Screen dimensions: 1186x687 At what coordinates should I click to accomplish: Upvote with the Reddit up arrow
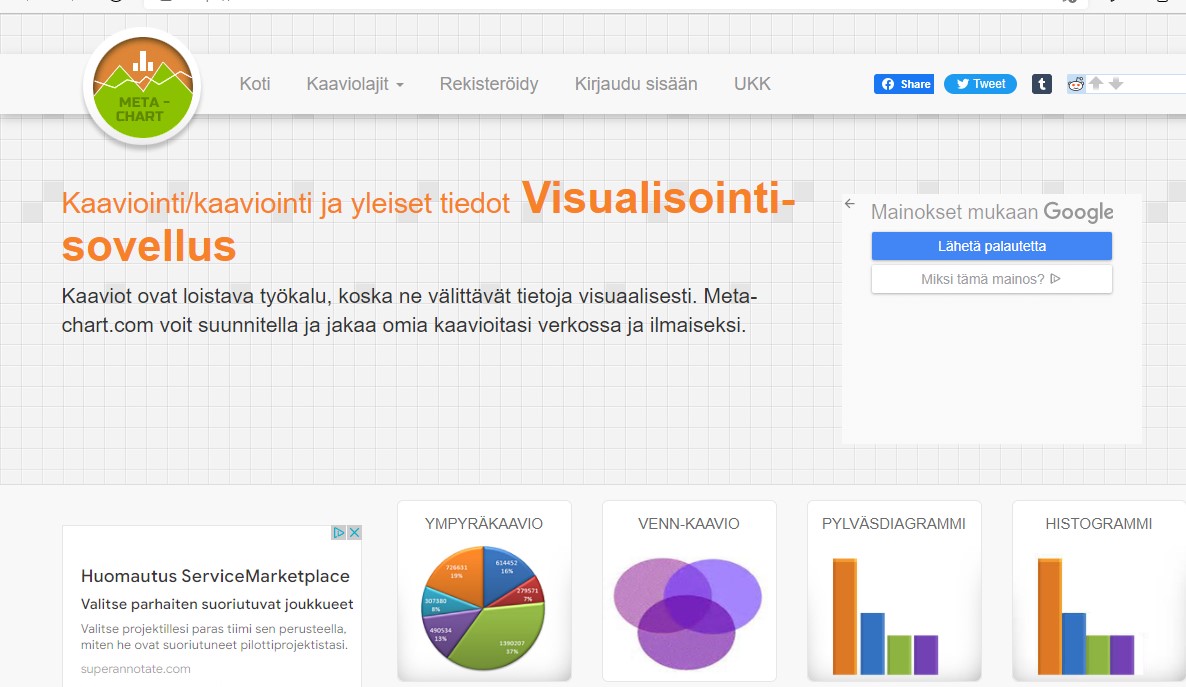[1096, 83]
